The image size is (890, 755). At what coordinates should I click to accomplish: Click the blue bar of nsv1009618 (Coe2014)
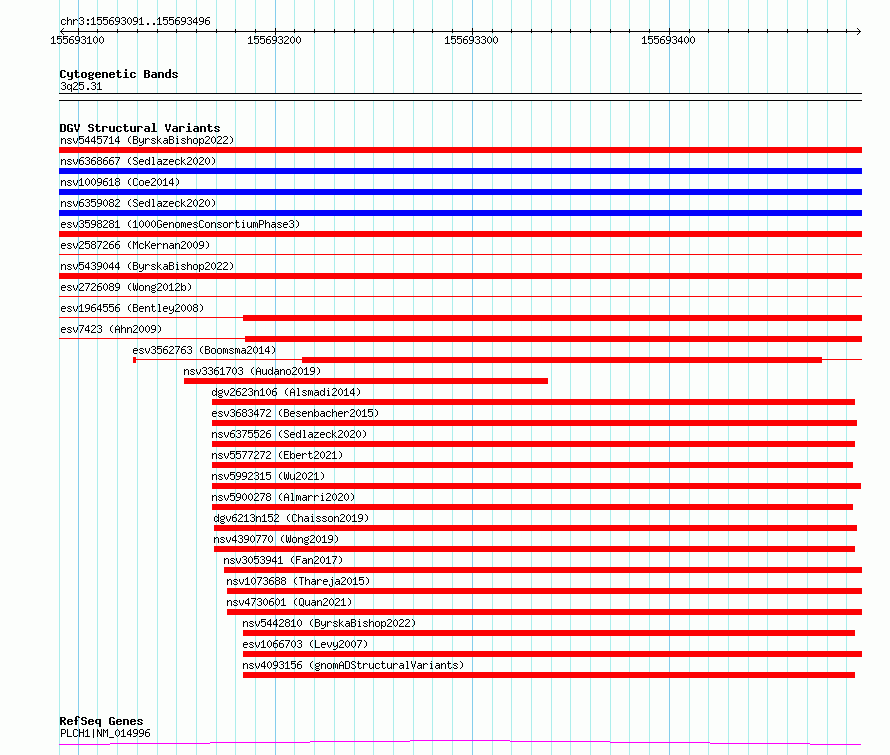click(460, 192)
